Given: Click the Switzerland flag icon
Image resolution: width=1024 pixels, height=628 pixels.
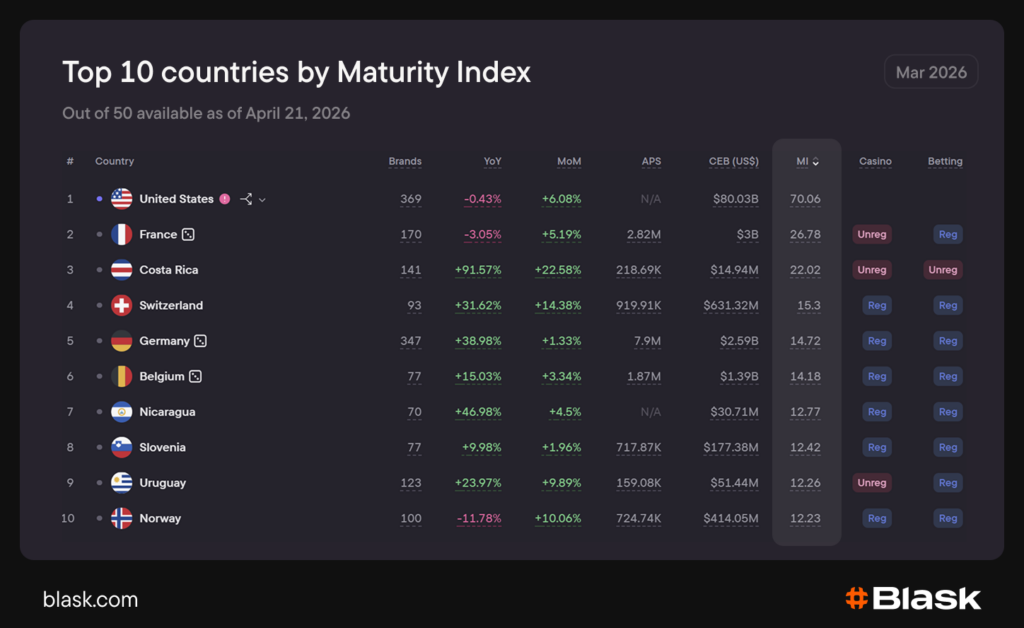Looking at the screenshot, I should point(122,306).
